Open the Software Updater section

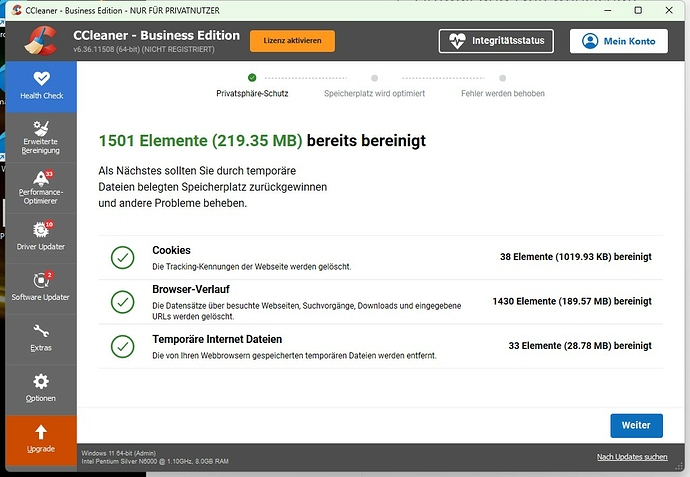click(41, 289)
